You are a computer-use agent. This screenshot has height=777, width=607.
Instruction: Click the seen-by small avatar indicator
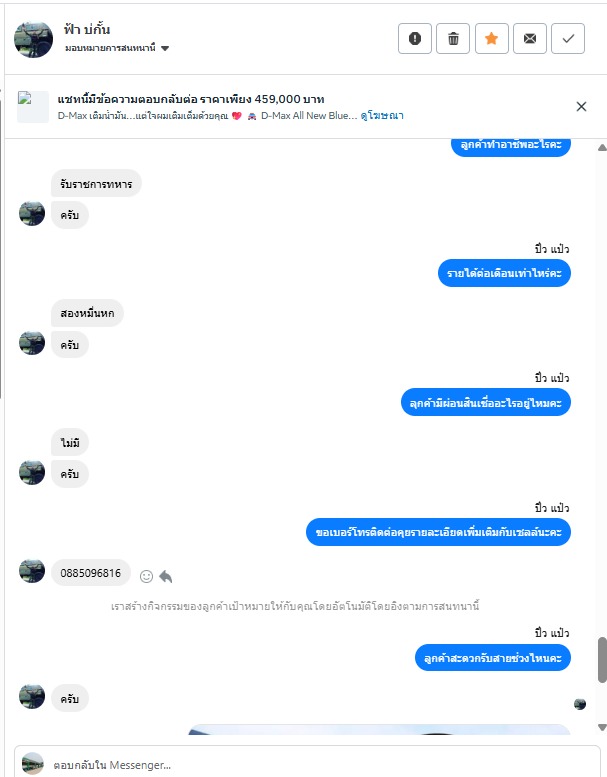(580, 704)
